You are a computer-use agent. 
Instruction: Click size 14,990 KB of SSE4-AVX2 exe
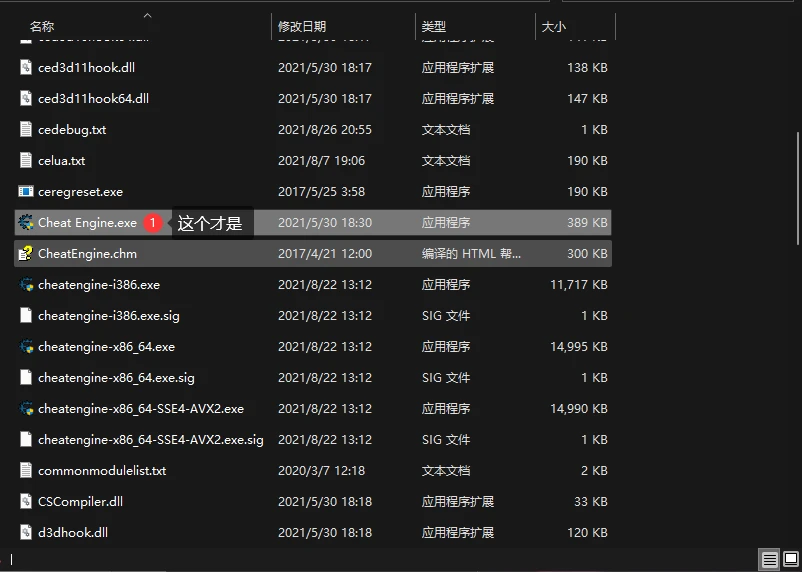pyautogui.click(x=579, y=408)
